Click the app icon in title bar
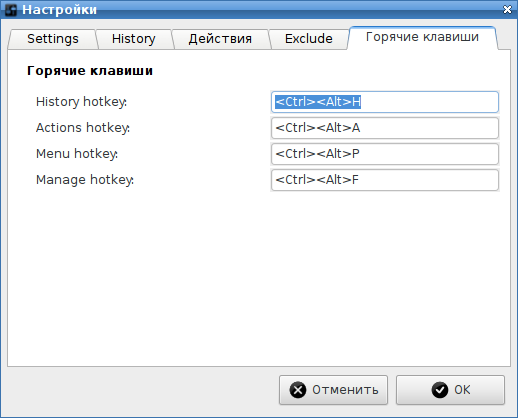 tap(11, 10)
